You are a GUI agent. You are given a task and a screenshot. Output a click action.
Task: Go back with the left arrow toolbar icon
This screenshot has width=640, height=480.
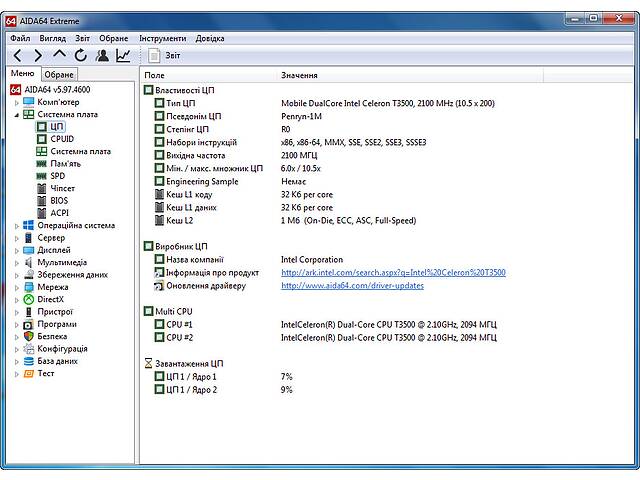point(17,56)
